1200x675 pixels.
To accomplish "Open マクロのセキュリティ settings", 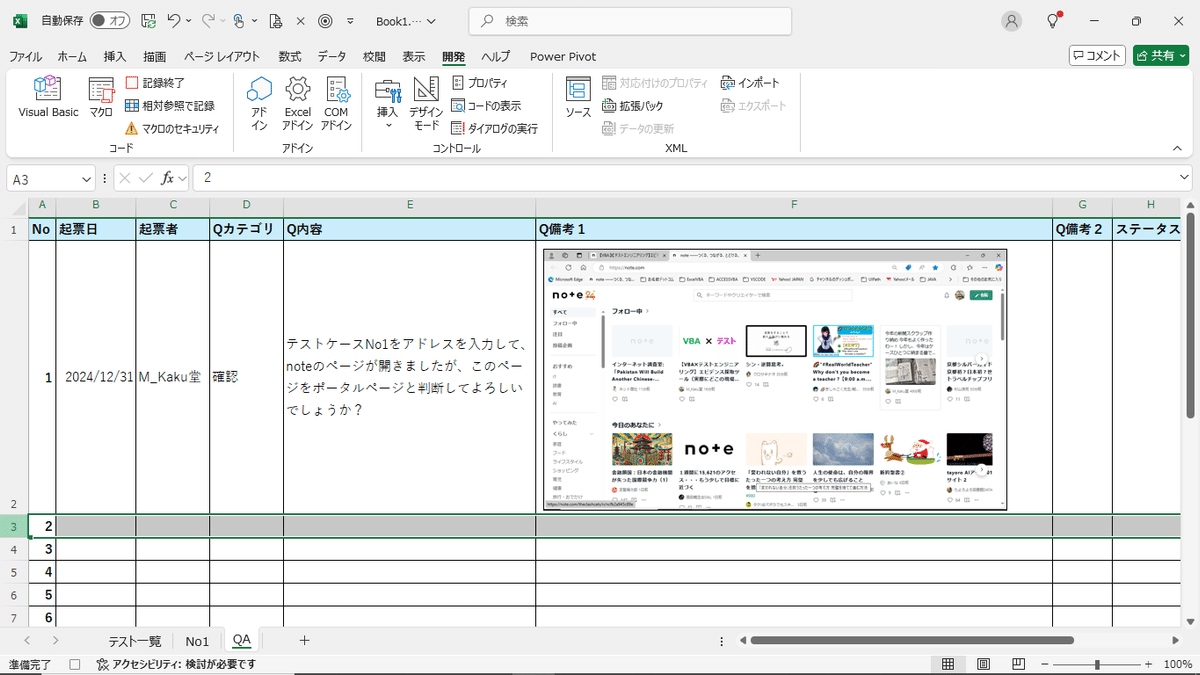I will pyautogui.click(x=172, y=129).
